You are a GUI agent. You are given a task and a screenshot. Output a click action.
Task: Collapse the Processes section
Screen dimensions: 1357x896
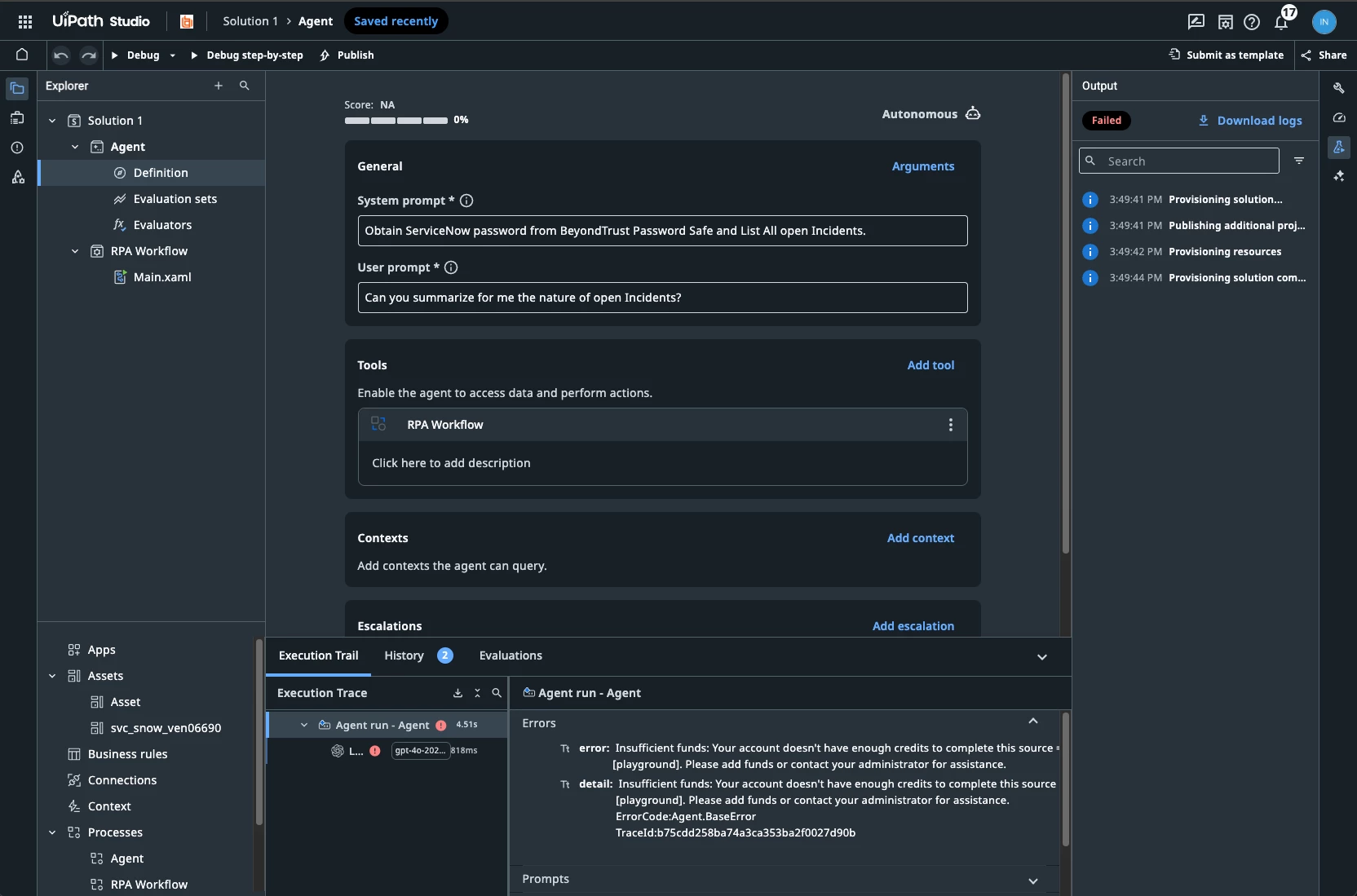click(x=52, y=832)
